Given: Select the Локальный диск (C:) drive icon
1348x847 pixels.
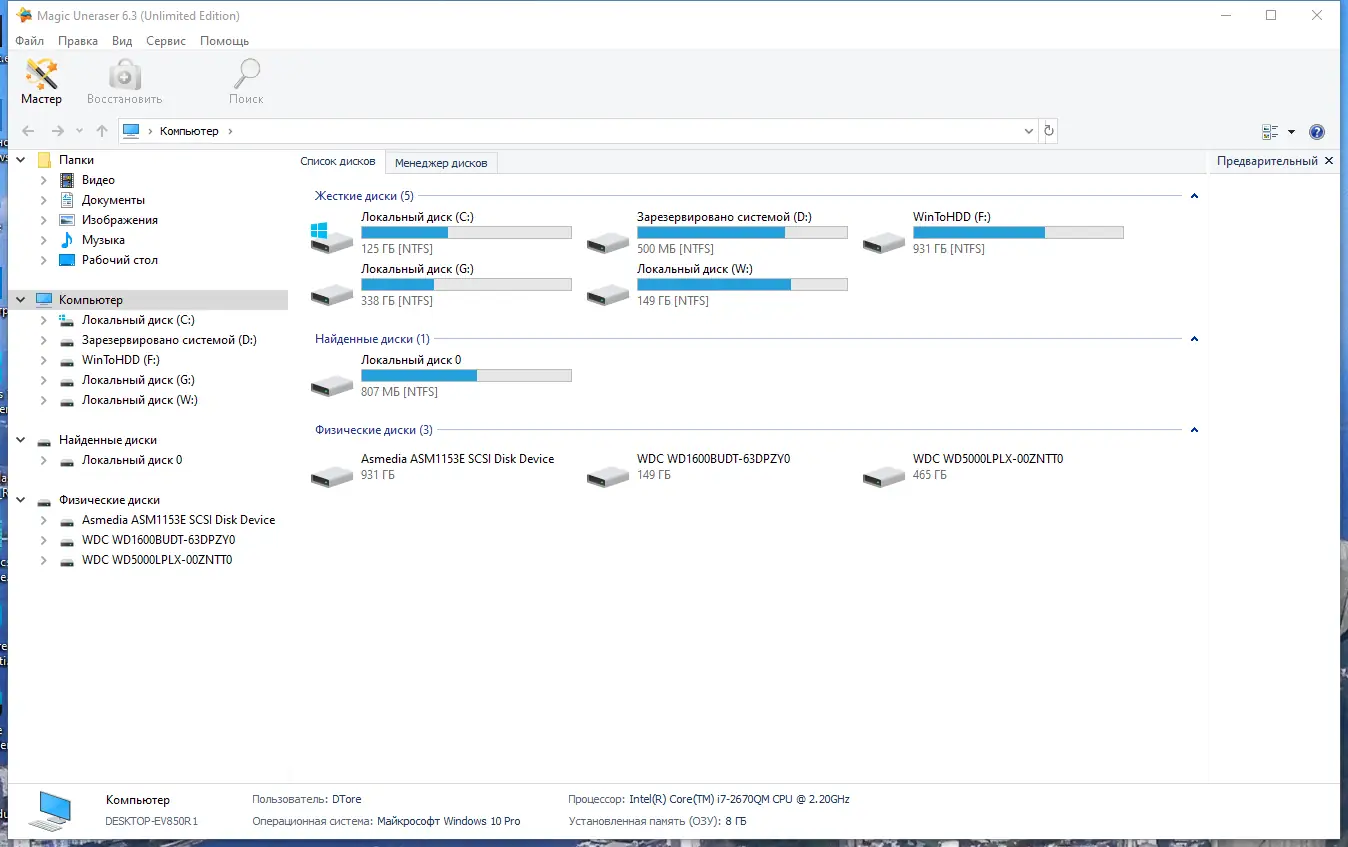Looking at the screenshot, I should [x=332, y=238].
